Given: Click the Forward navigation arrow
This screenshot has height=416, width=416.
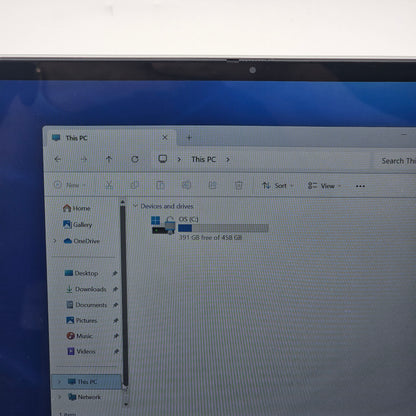Looking at the screenshot, I should (x=83, y=159).
